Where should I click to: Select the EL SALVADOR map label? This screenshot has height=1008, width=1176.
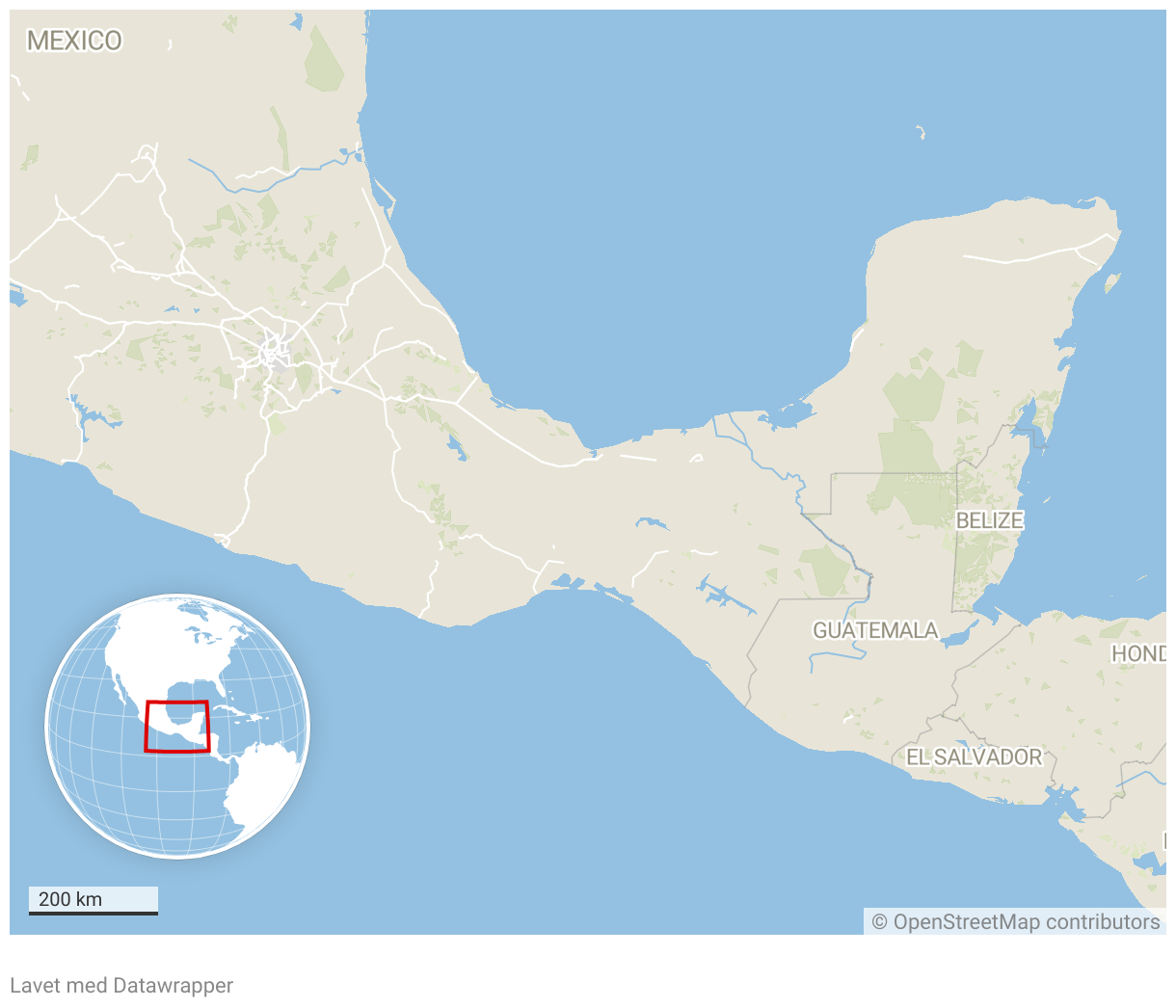click(x=974, y=757)
